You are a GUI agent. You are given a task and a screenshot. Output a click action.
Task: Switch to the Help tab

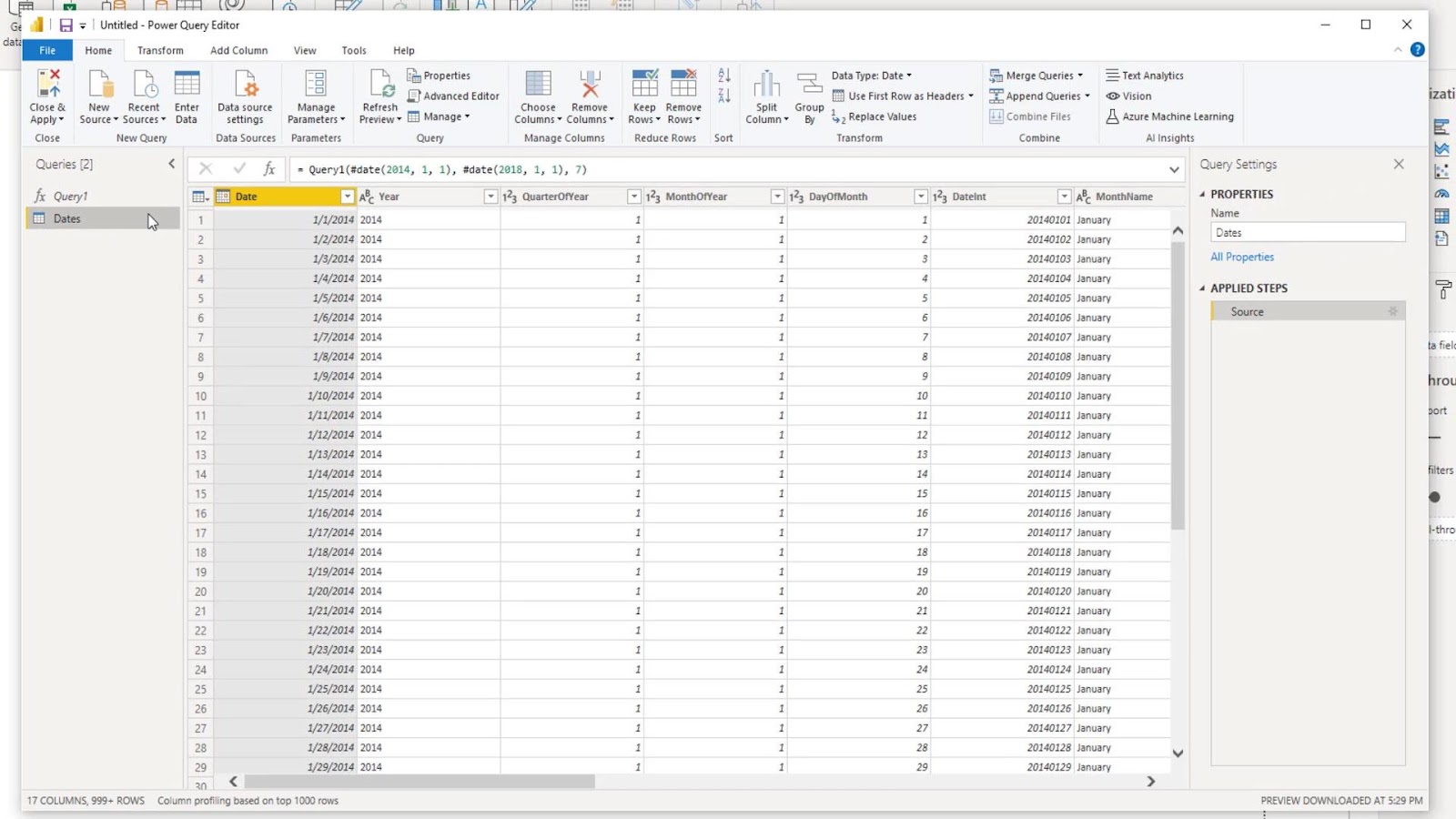(404, 50)
